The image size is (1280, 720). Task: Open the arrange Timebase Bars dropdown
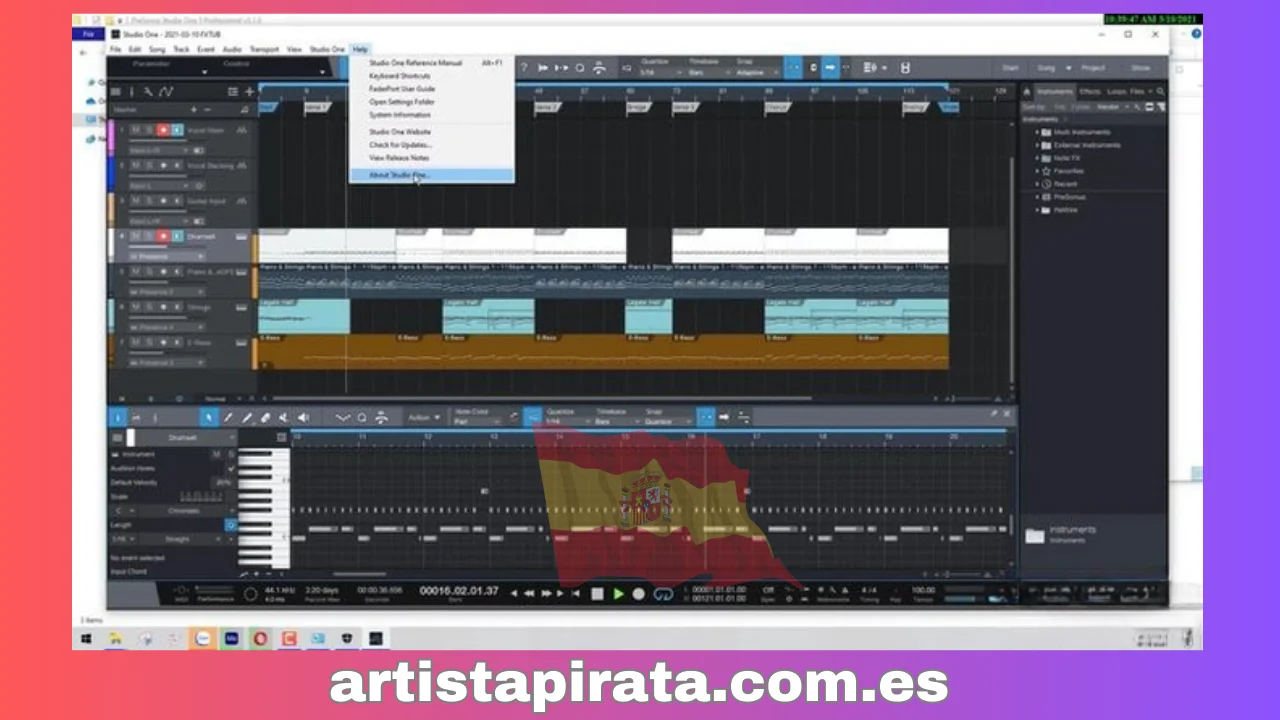tap(710, 73)
